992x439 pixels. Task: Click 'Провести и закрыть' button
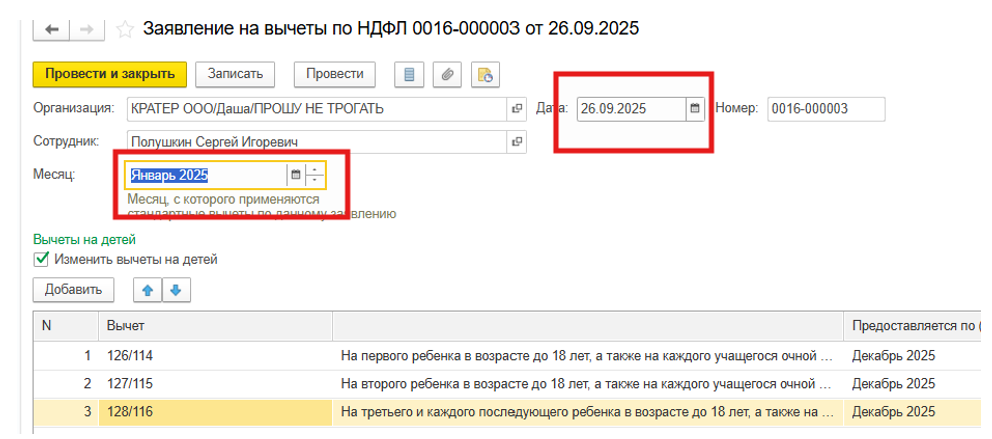point(110,74)
